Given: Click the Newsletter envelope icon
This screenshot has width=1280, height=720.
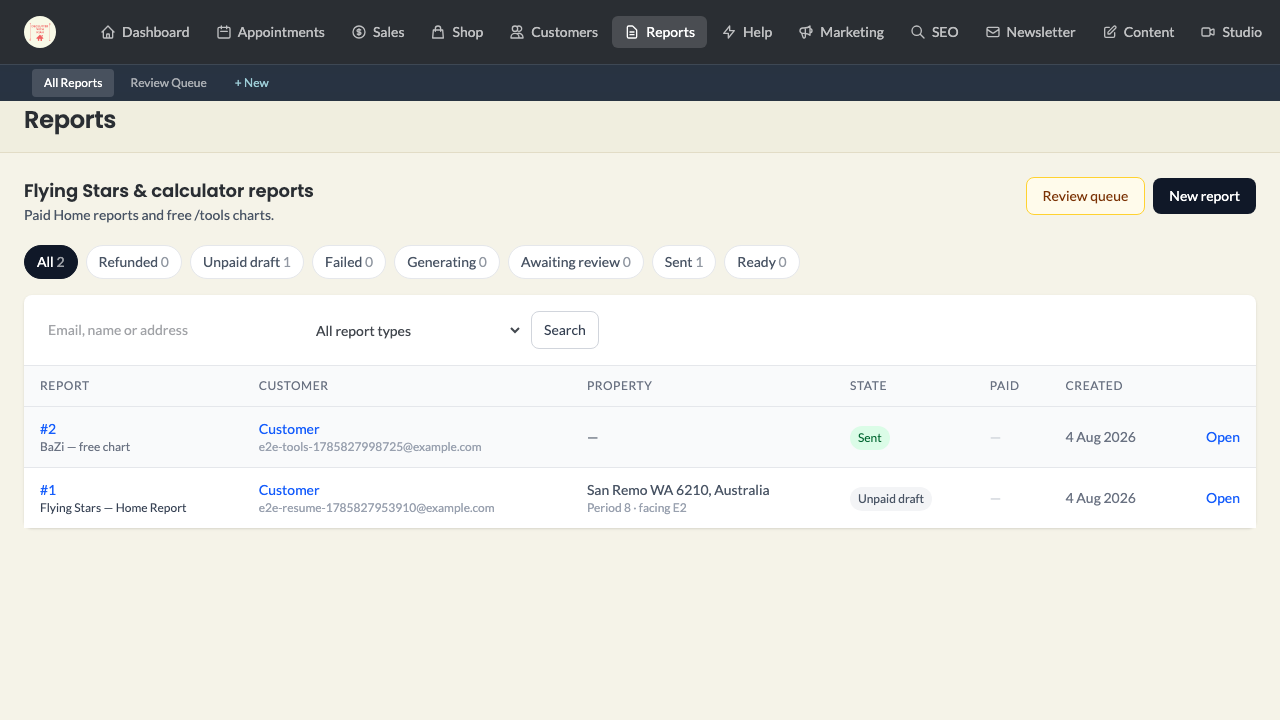Looking at the screenshot, I should pyautogui.click(x=993, y=32).
